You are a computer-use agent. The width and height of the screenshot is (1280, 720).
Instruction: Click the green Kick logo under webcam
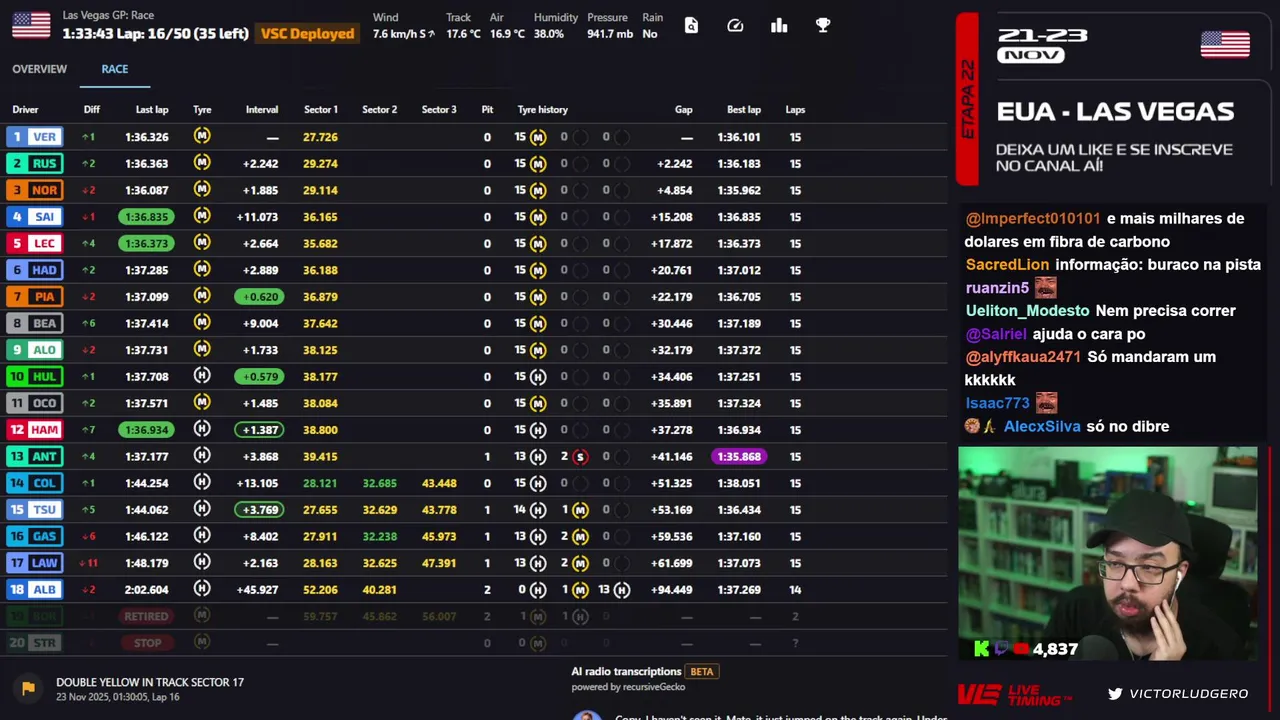[982, 649]
